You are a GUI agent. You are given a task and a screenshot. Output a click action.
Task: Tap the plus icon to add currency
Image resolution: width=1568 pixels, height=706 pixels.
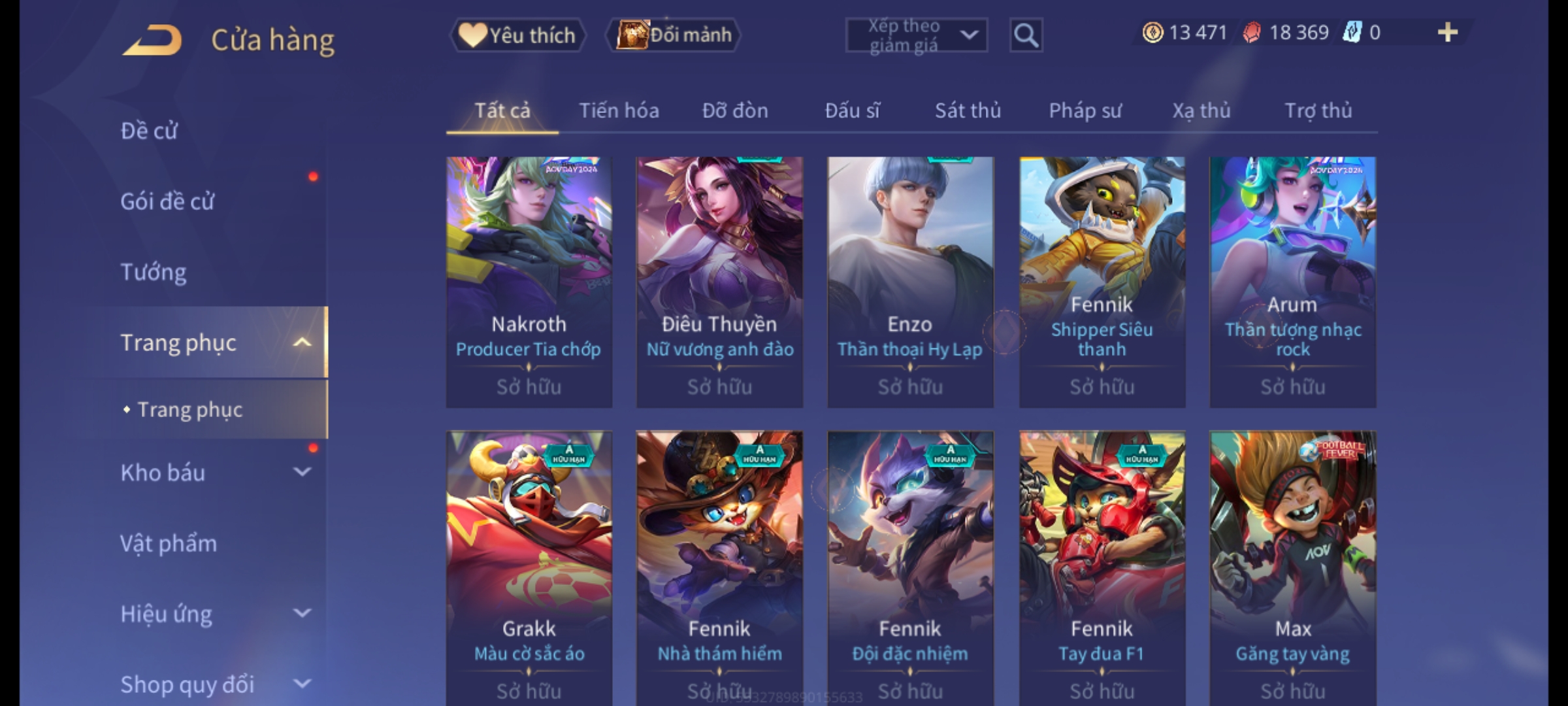pyautogui.click(x=1448, y=33)
